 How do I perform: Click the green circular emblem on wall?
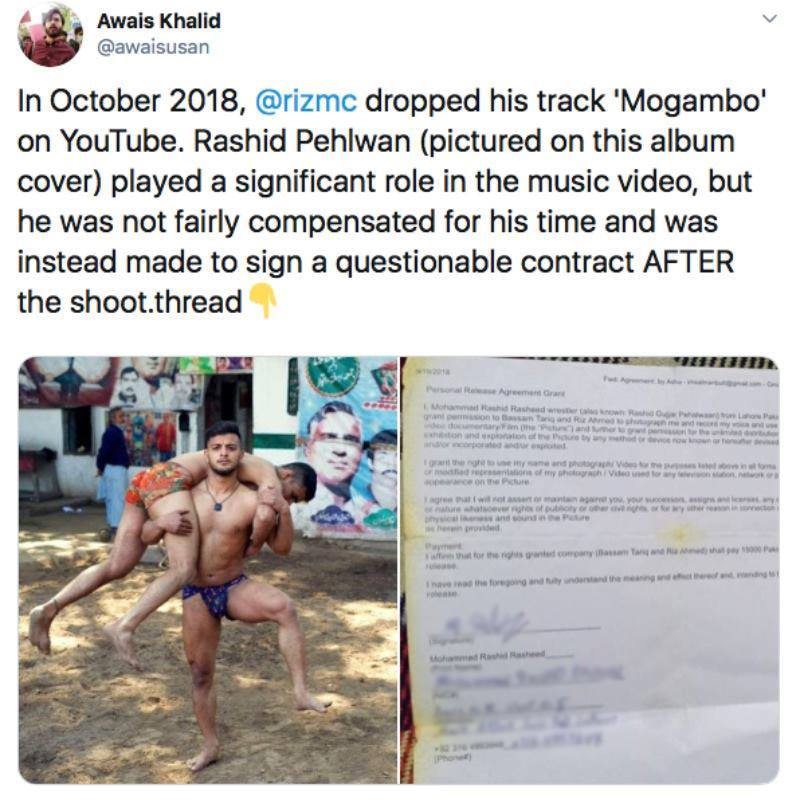[333, 374]
